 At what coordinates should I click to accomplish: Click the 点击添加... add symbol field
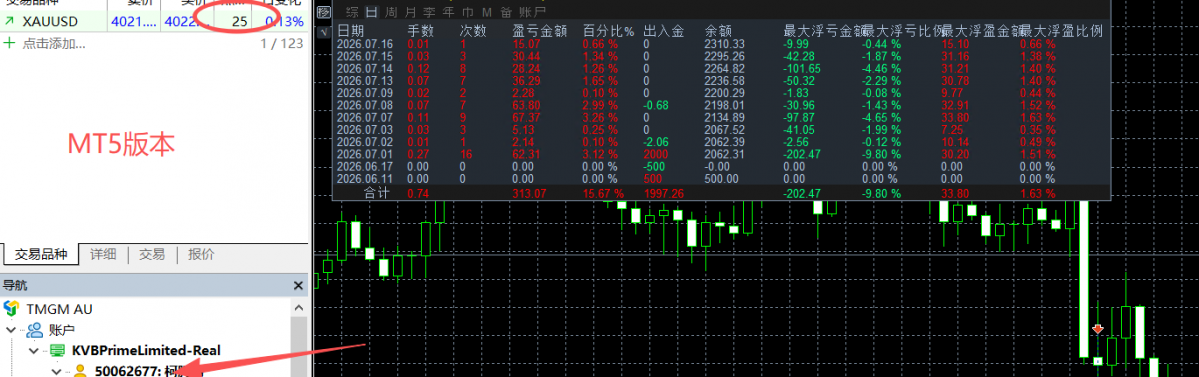pyautogui.click(x=54, y=43)
